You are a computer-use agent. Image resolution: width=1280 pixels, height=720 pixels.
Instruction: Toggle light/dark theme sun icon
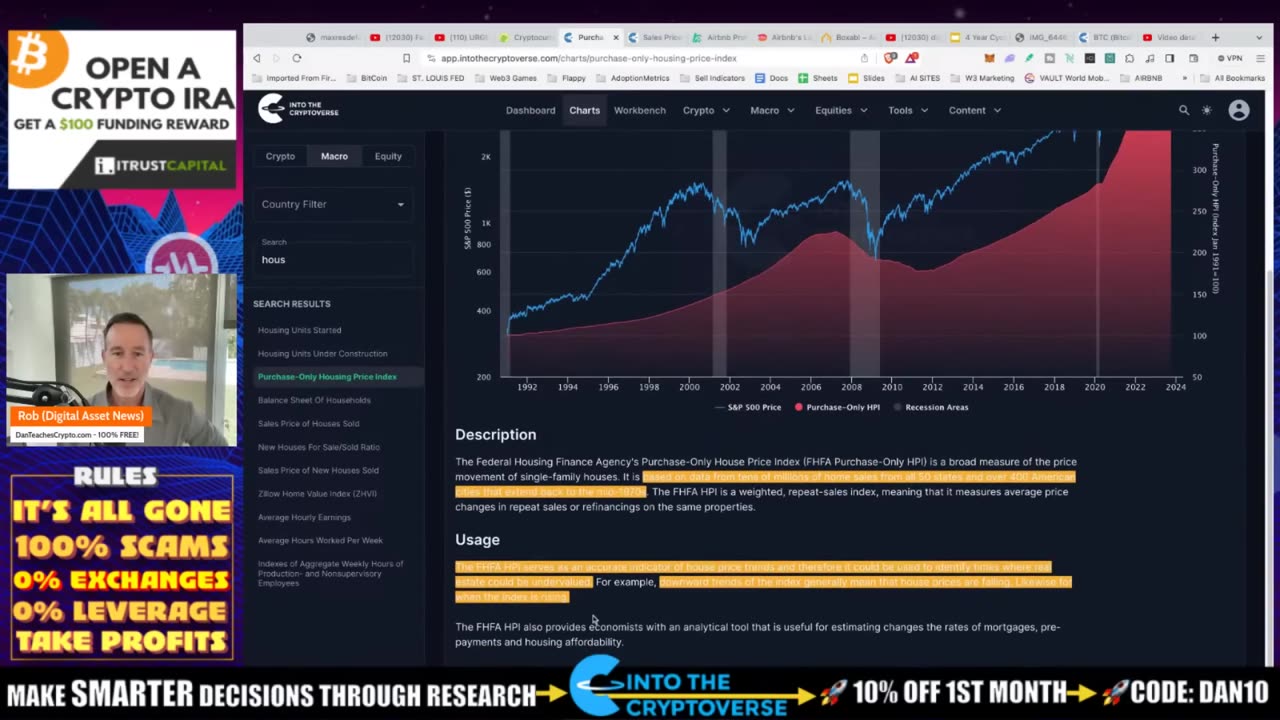(1207, 110)
